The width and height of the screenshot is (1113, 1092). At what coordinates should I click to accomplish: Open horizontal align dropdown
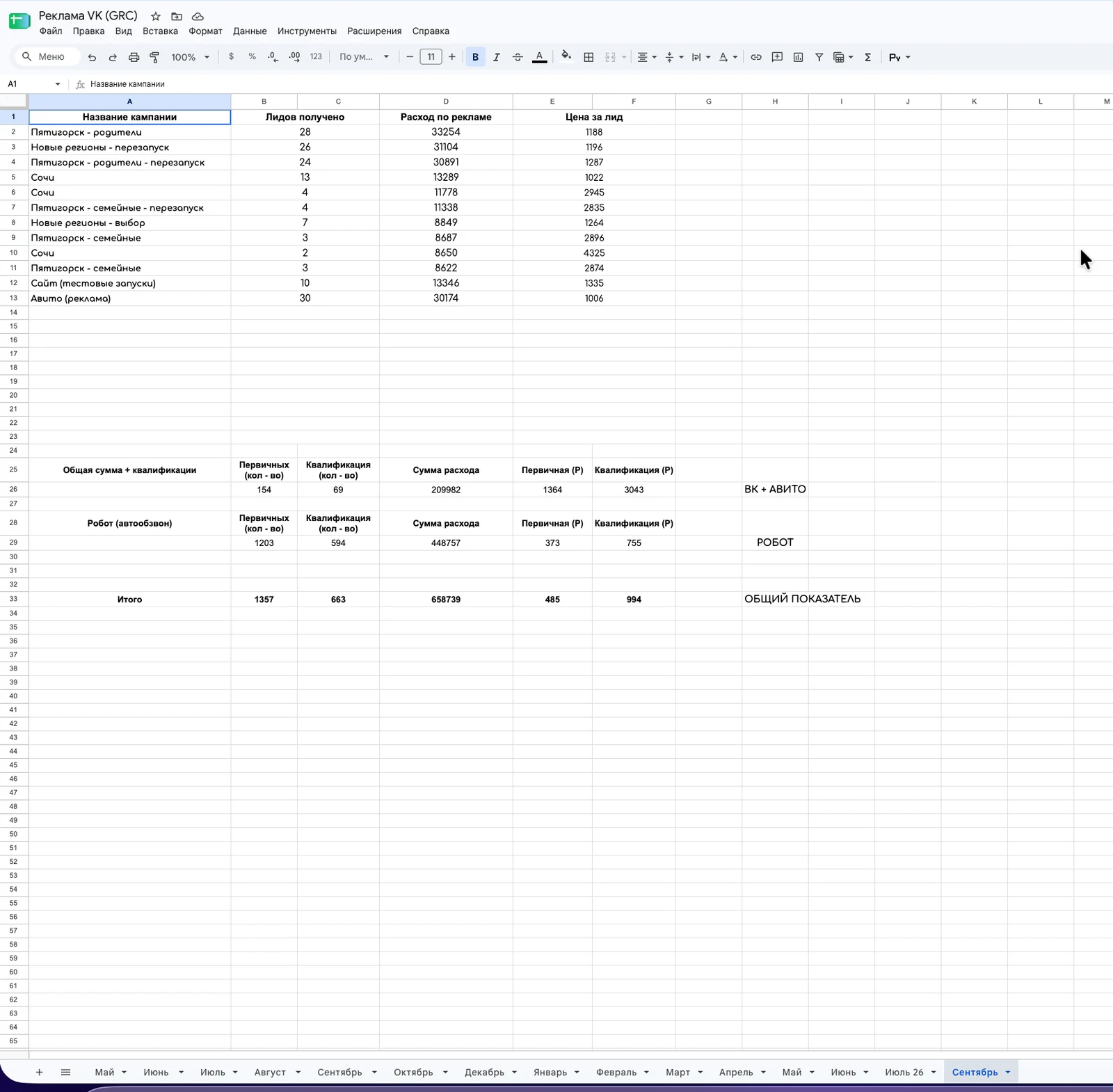coord(647,57)
